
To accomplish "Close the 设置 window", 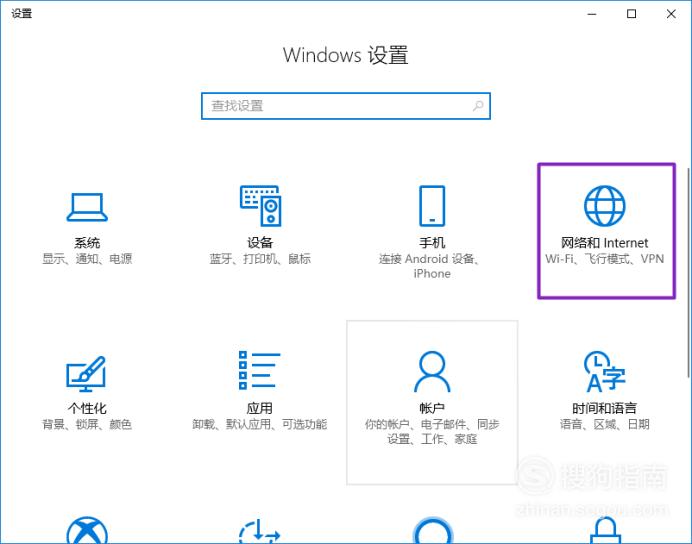I will tap(671, 14).
